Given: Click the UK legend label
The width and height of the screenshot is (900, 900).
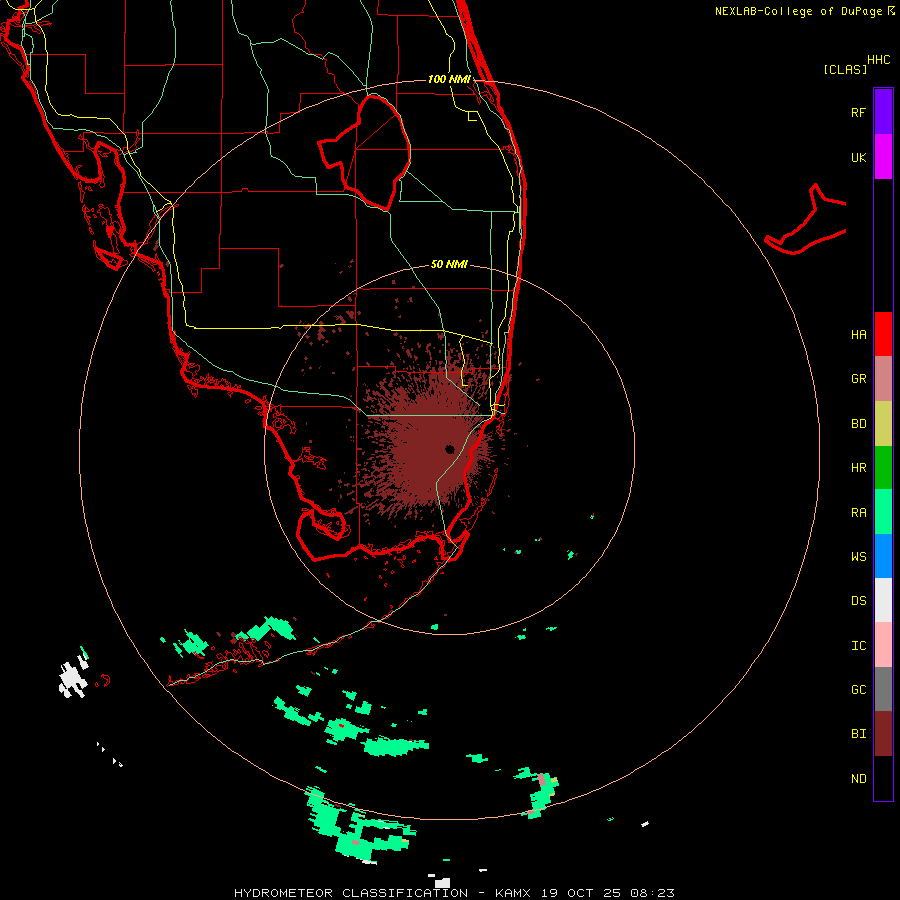Looking at the screenshot, I should point(858,157).
